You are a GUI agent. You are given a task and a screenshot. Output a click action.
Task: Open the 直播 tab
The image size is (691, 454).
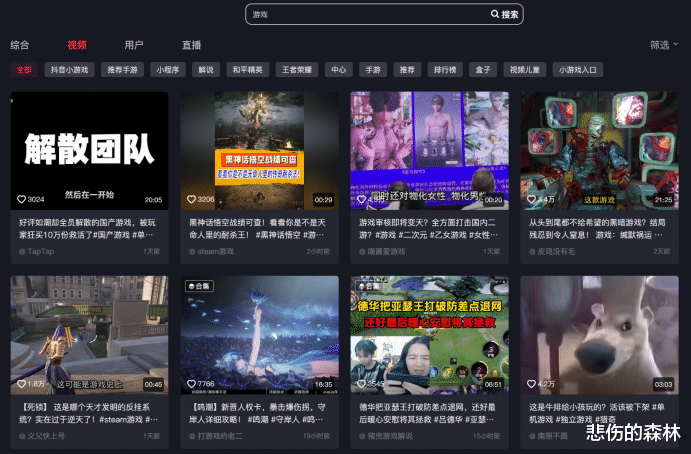click(x=191, y=45)
